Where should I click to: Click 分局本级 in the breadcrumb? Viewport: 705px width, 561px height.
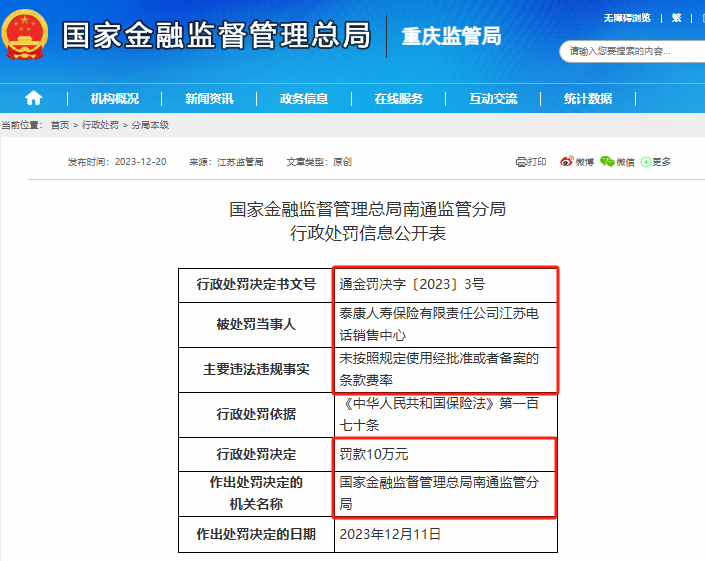[150, 125]
